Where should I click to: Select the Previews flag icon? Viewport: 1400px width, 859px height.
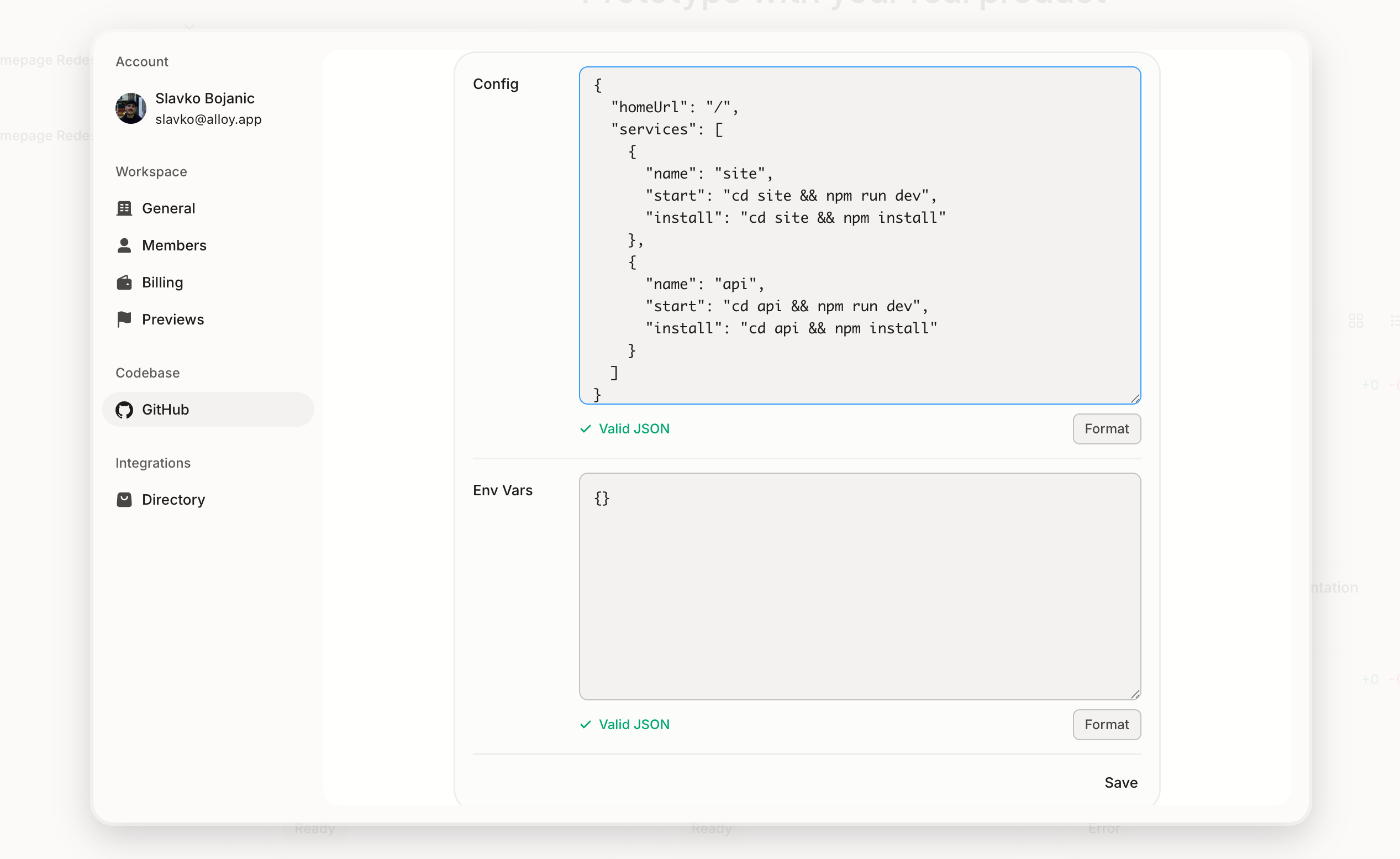tap(124, 319)
